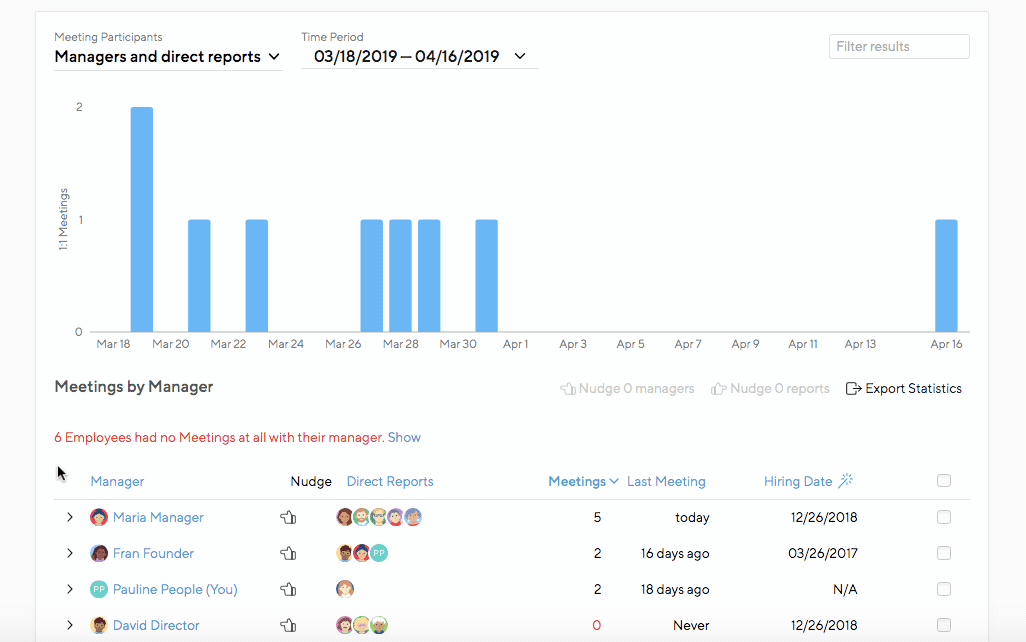This screenshot has width=1026, height=642.
Task: Click Maria Manager's avatar picture
Action: tap(99, 518)
